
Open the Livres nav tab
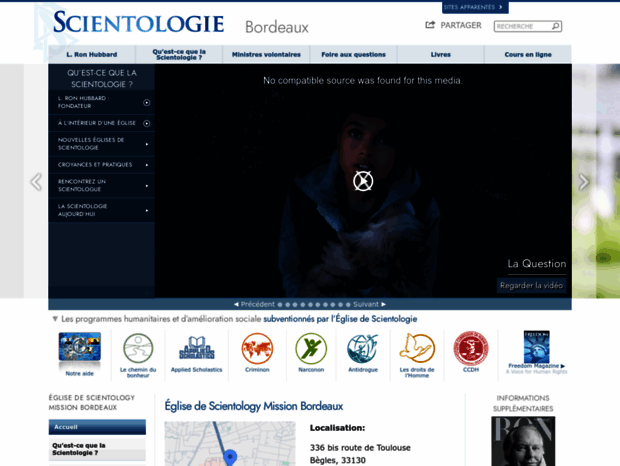[440, 55]
